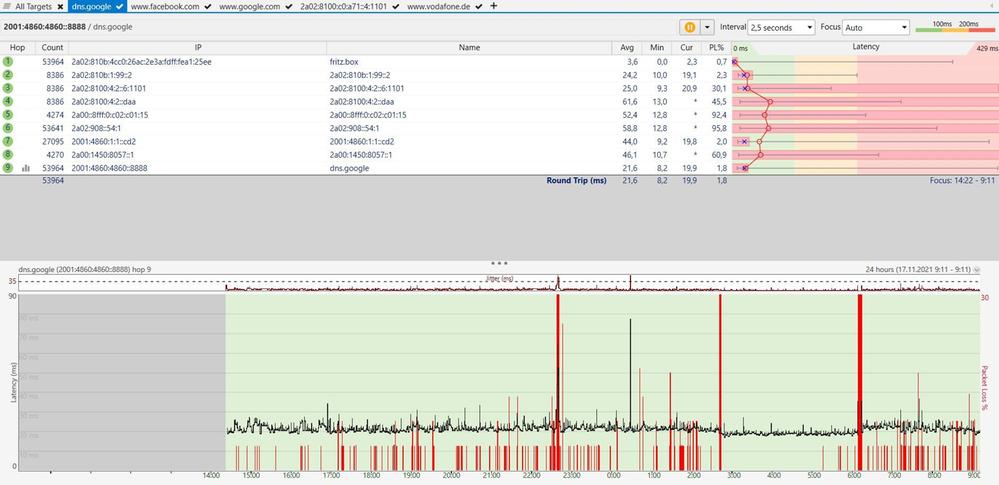Screen dimensions: 999x485
Task: Click the list icon beside All Targets
Action: point(6,6)
